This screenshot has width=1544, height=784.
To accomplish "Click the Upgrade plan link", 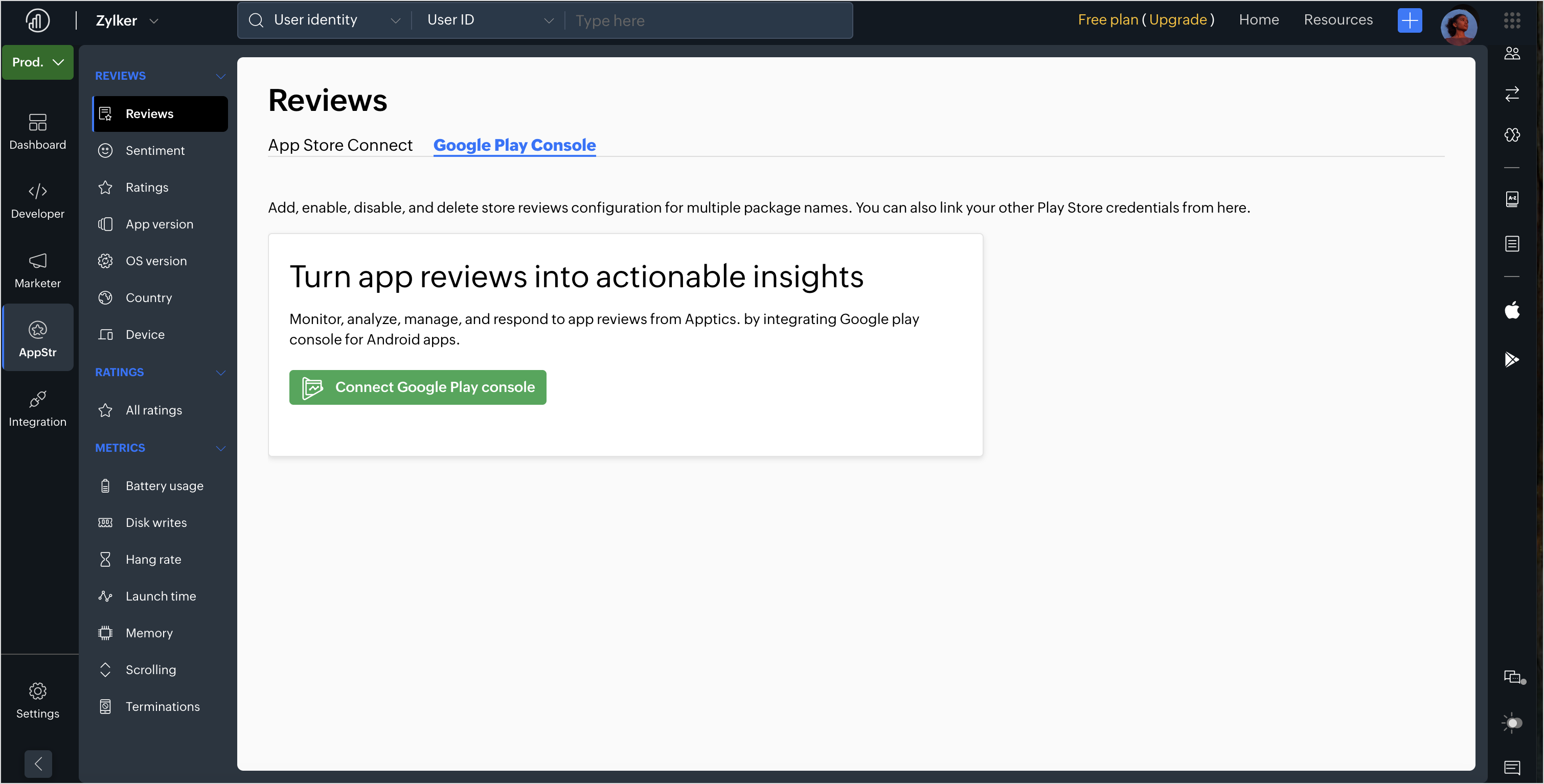I will [x=1178, y=20].
